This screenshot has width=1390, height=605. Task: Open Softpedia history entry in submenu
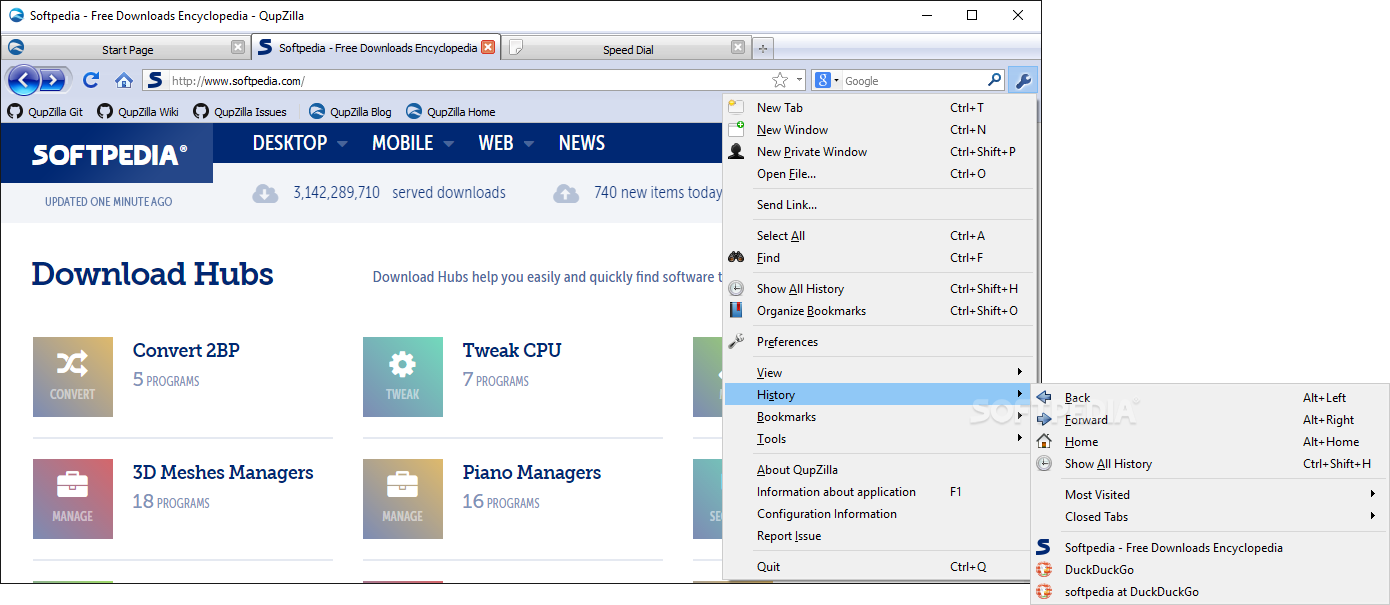pos(1209,548)
